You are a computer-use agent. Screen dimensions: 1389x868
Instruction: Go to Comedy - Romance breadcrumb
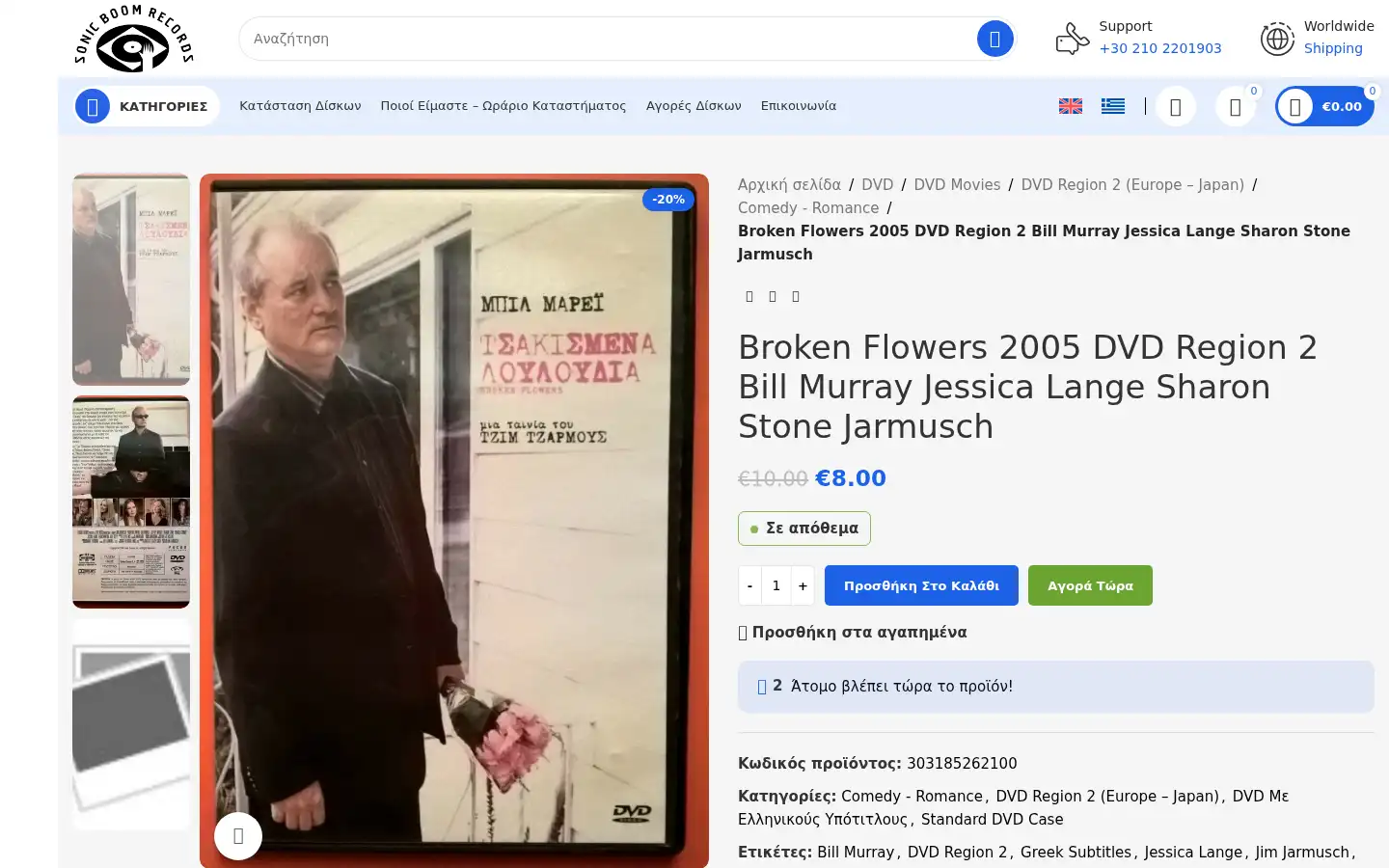[x=808, y=207]
